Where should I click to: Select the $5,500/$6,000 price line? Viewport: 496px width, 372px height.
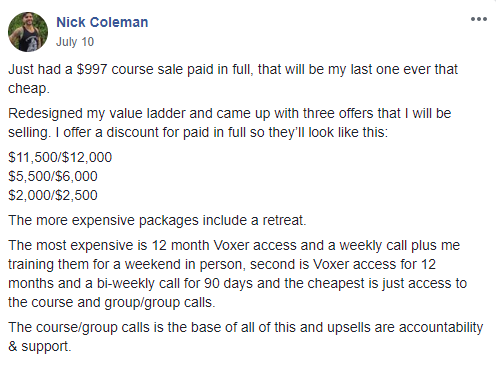point(53,176)
